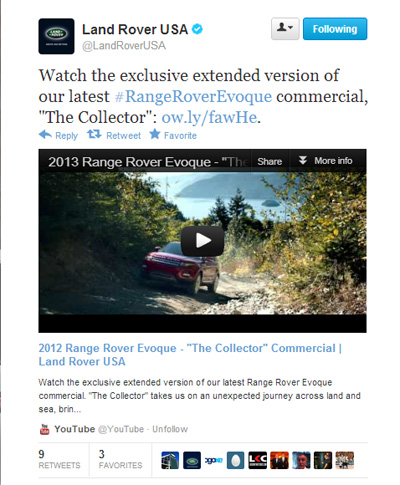The image size is (400, 485).
Task: View the 9 retweets count
Action: coord(59,459)
